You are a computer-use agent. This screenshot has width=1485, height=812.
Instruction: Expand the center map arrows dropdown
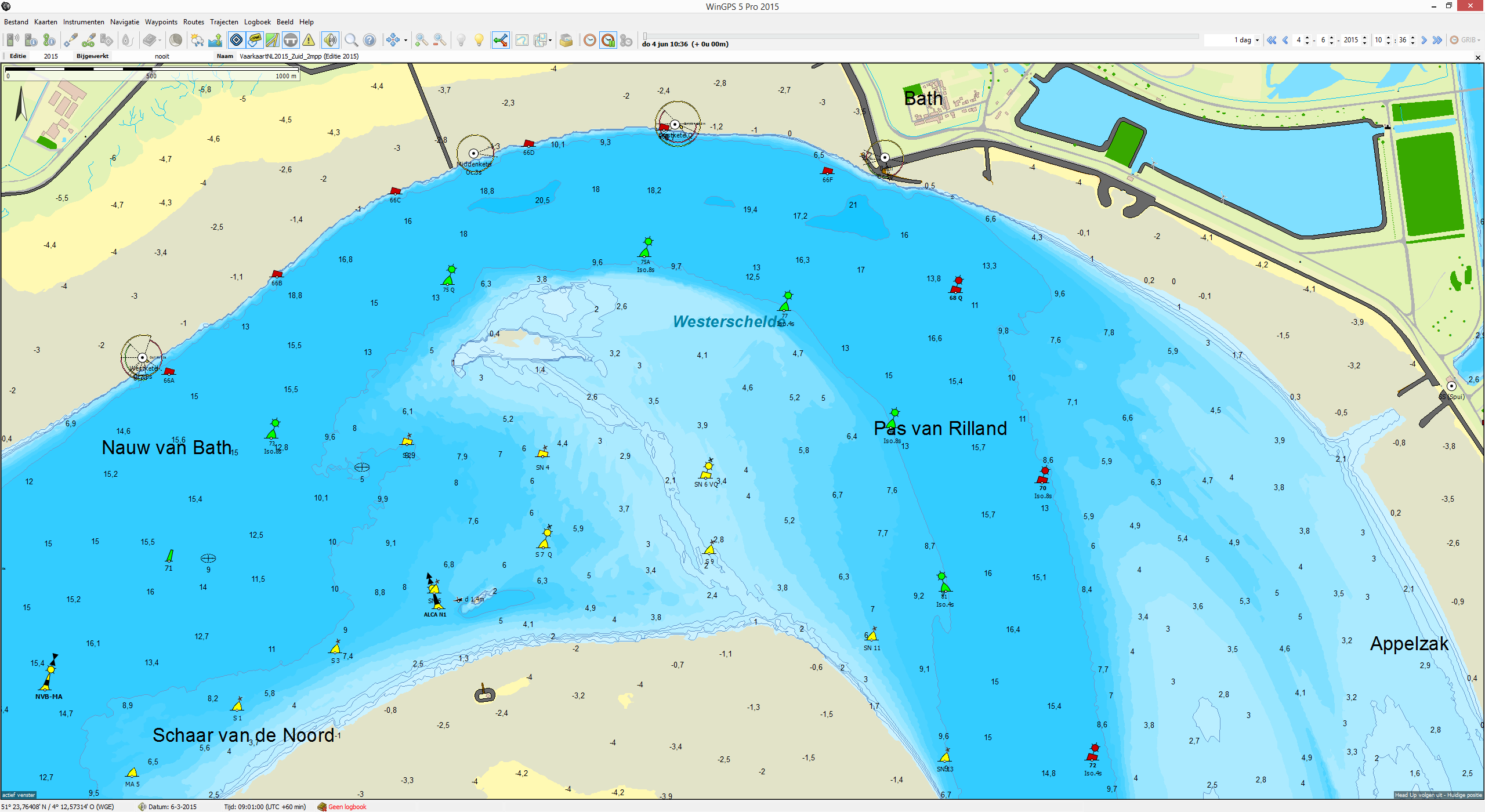(x=405, y=40)
